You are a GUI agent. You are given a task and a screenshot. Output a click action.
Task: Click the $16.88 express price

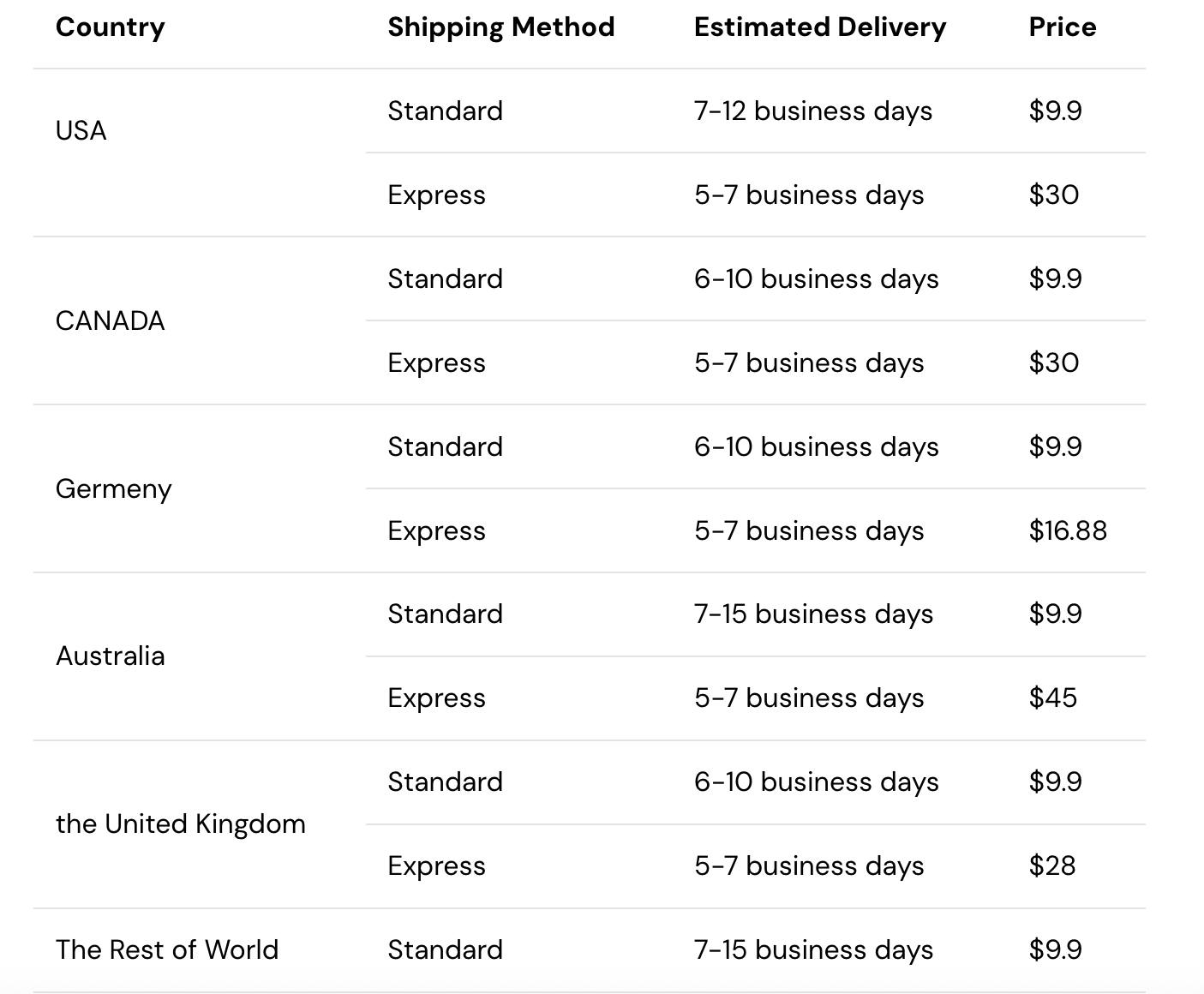click(1068, 531)
